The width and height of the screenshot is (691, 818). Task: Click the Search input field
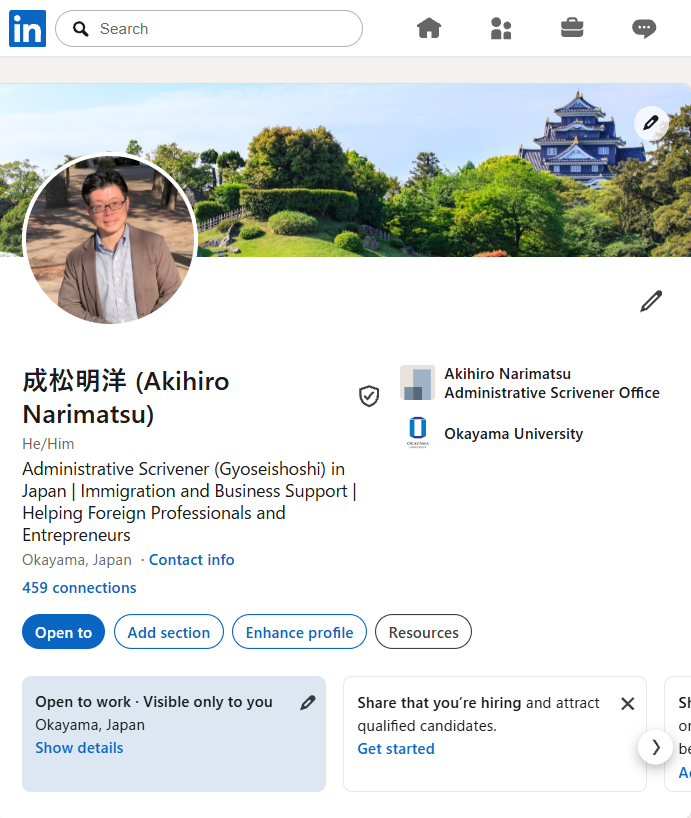209,29
